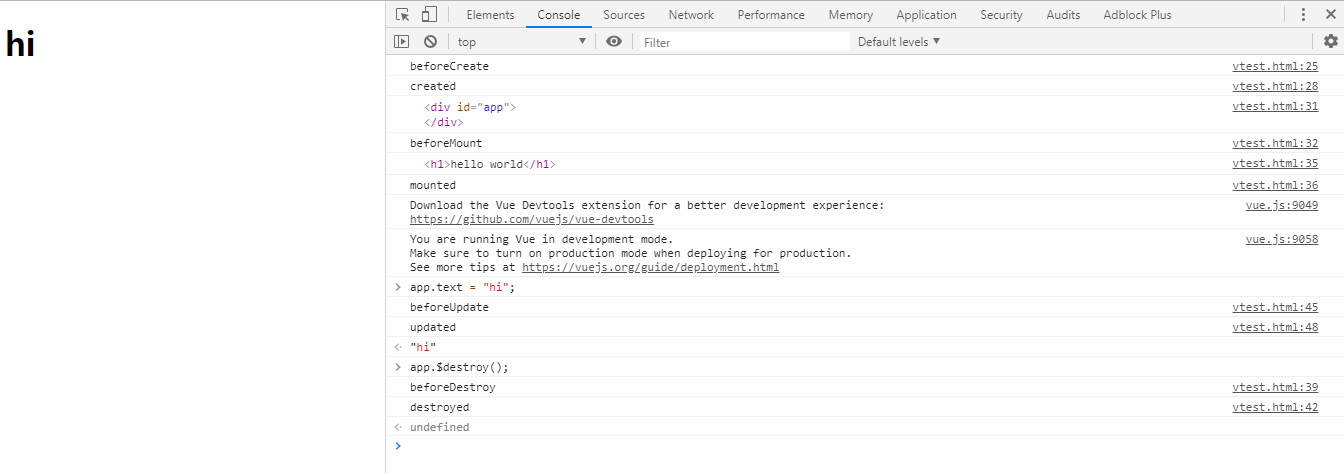Click the app.$destroy() command entry
The image size is (1344, 473).
[x=459, y=367]
